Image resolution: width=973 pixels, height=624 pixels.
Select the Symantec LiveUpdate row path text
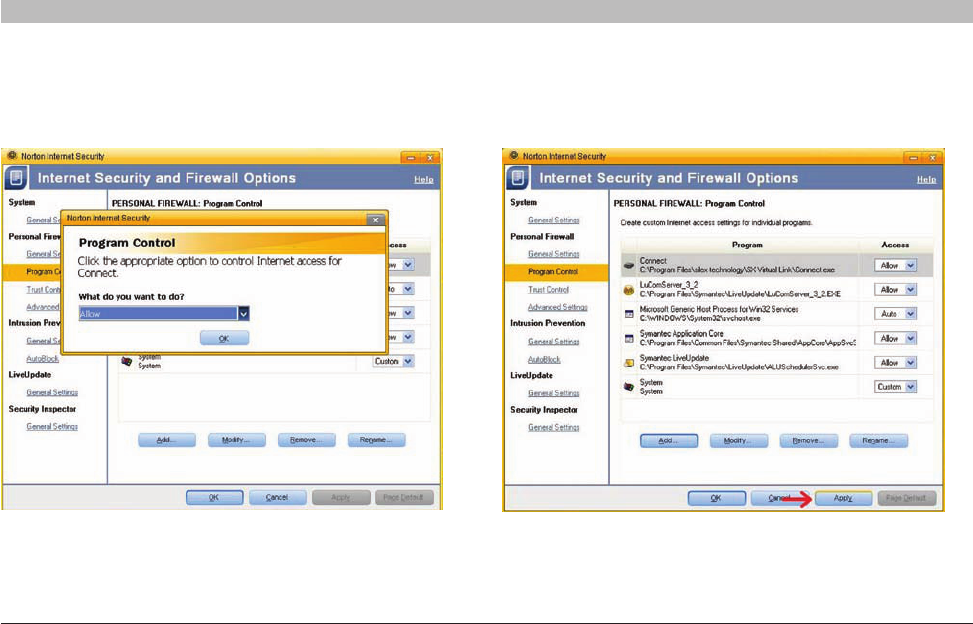point(739,367)
